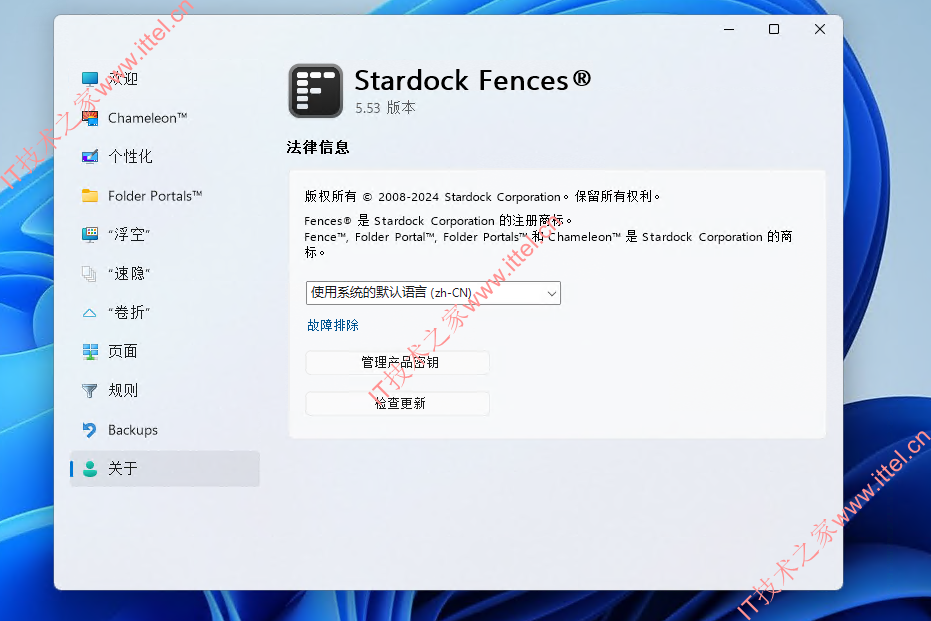Click the "速隐" quick-hide icon
The height and width of the screenshot is (621, 931).
coord(89,274)
